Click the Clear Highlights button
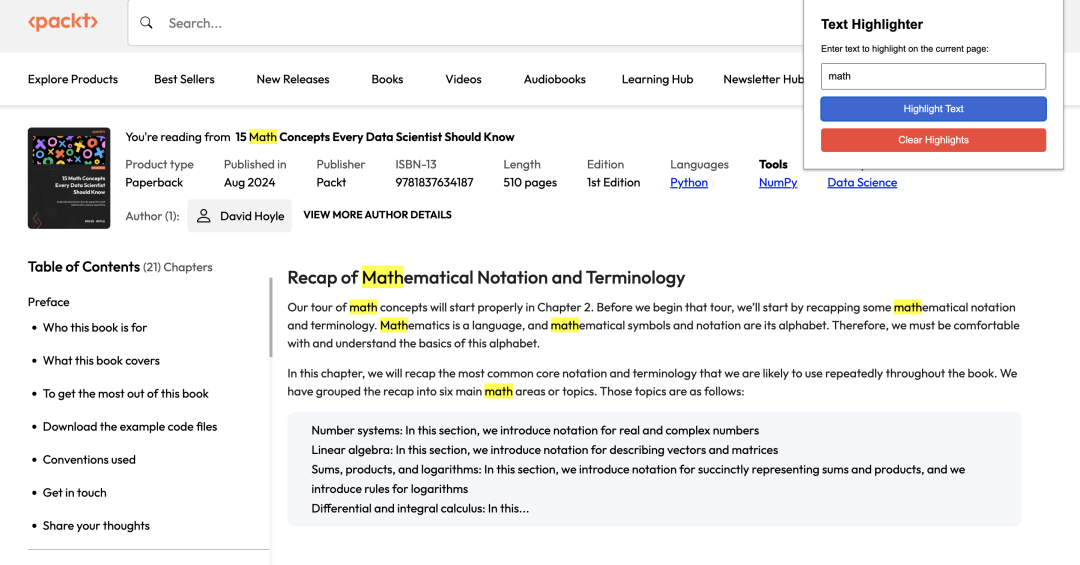This screenshot has height=565, width=1080. [x=933, y=140]
